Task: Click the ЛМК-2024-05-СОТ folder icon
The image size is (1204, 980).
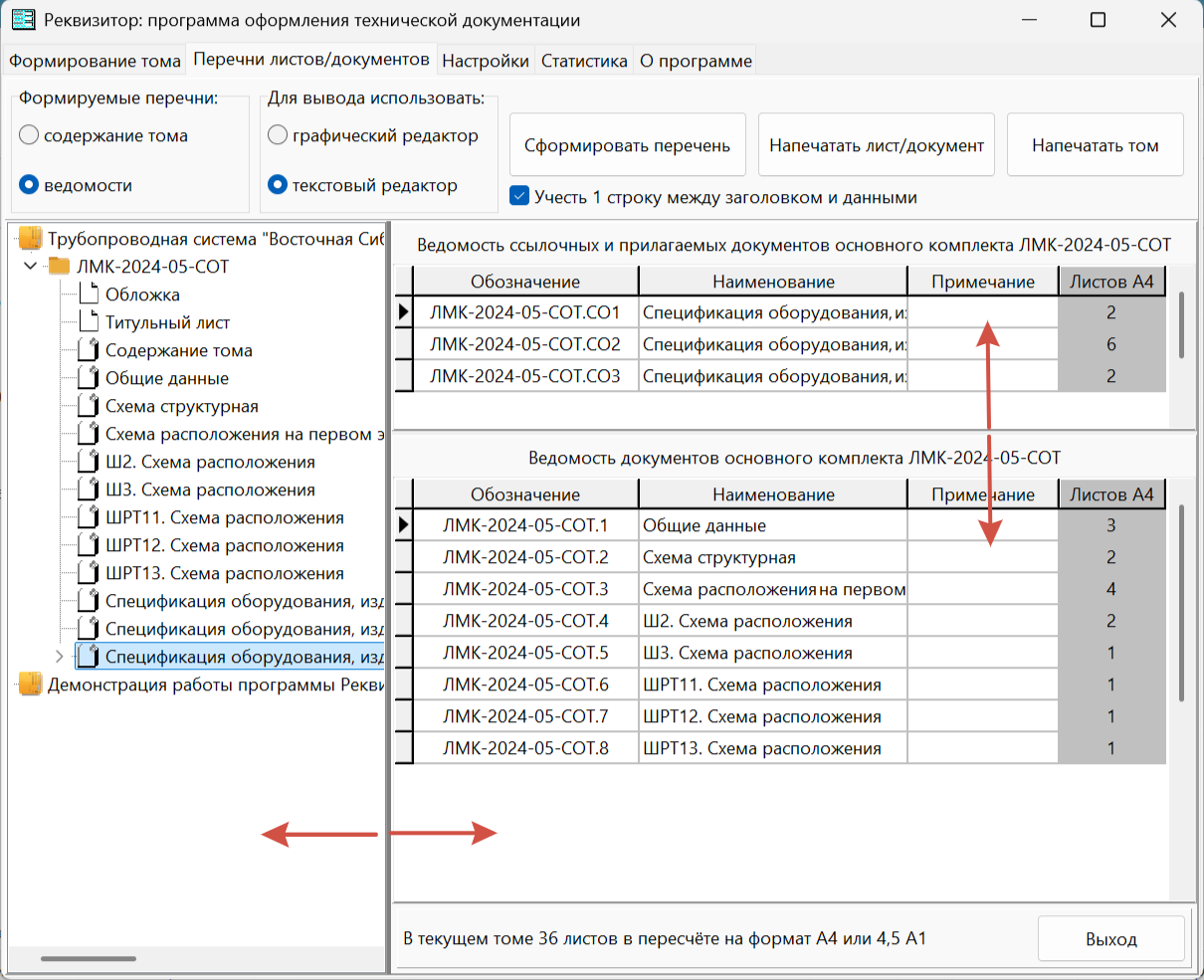Action: 60,267
